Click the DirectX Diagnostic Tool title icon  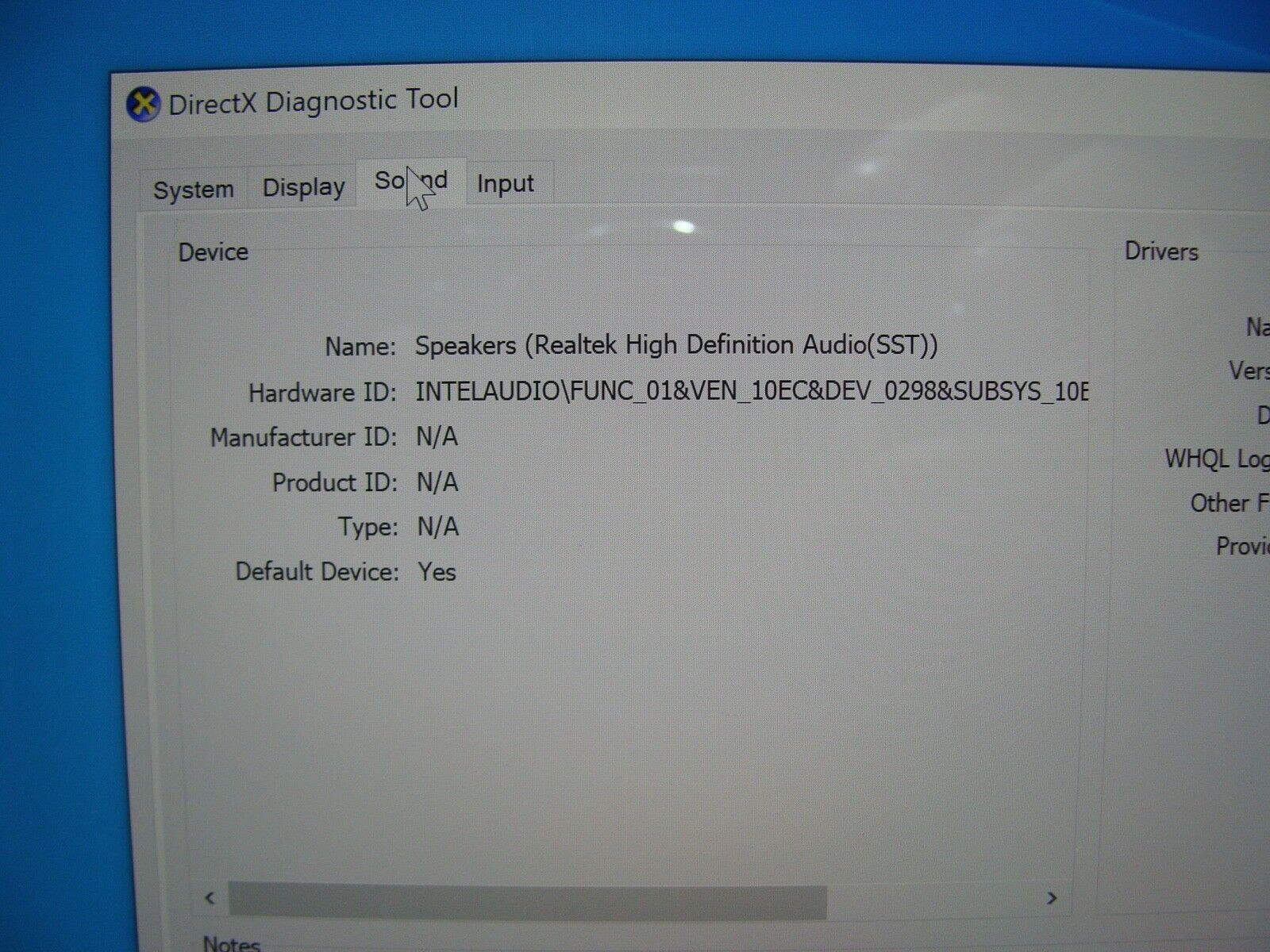tap(143, 104)
